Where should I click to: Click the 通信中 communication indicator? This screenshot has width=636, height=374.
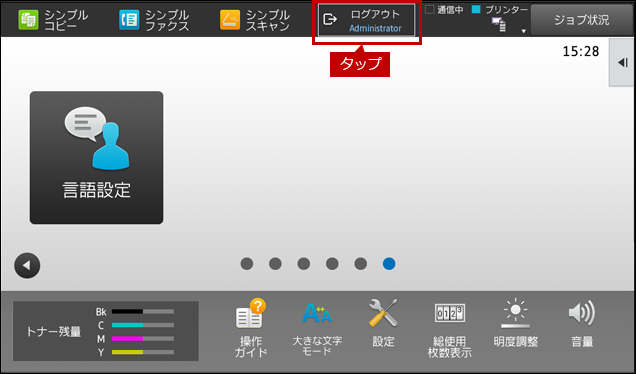(x=444, y=10)
